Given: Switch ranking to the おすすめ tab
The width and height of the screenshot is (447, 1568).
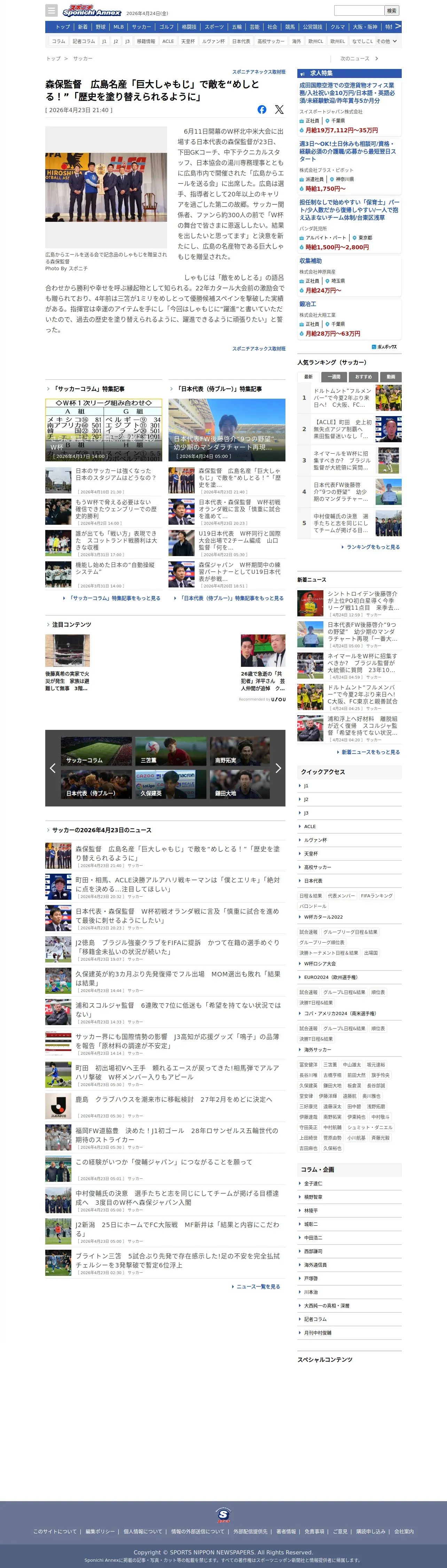Looking at the screenshot, I should [x=363, y=377].
